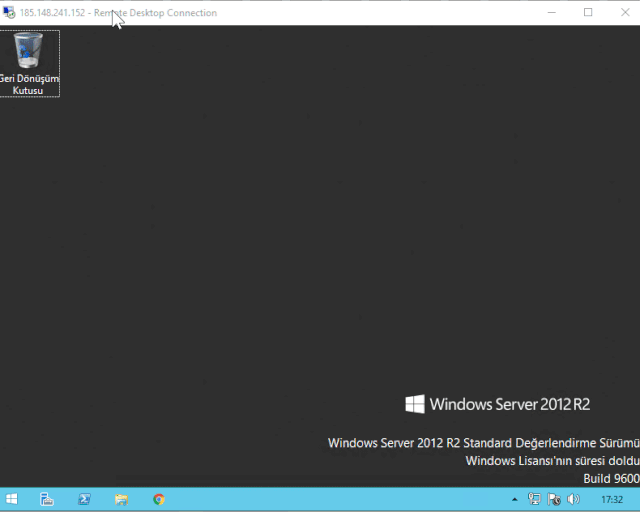Click the volume speaker tray icon
Viewport: 640px width, 512px height.
(573, 499)
